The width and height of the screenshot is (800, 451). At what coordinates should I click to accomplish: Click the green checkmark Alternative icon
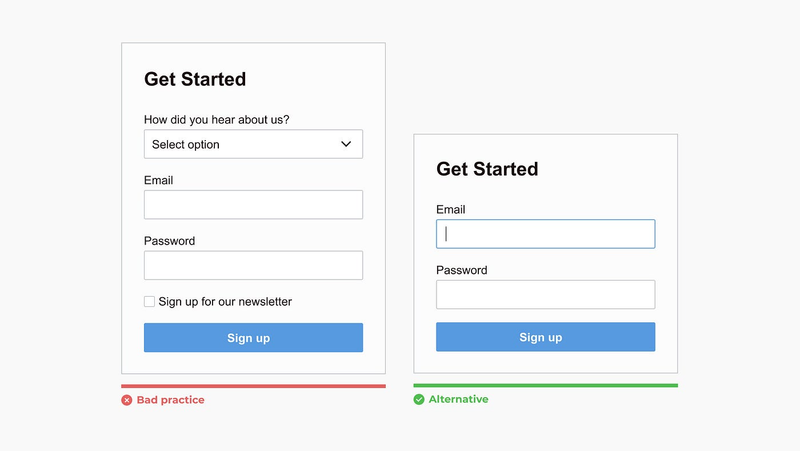coord(419,399)
